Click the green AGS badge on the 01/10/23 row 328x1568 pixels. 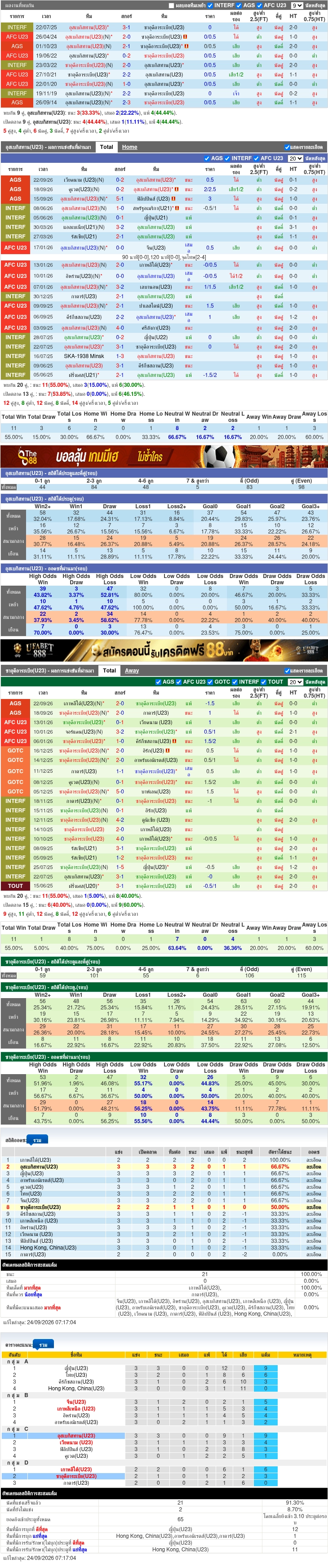(x=17, y=46)
